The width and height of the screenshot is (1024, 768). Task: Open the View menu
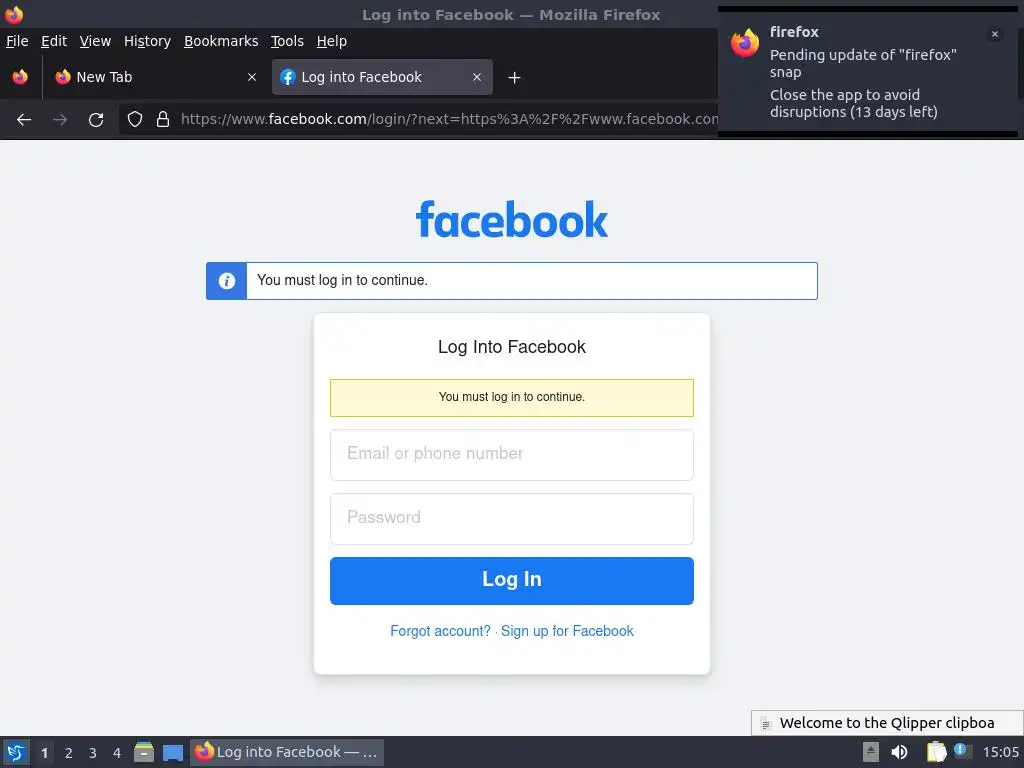pos(95,41)
